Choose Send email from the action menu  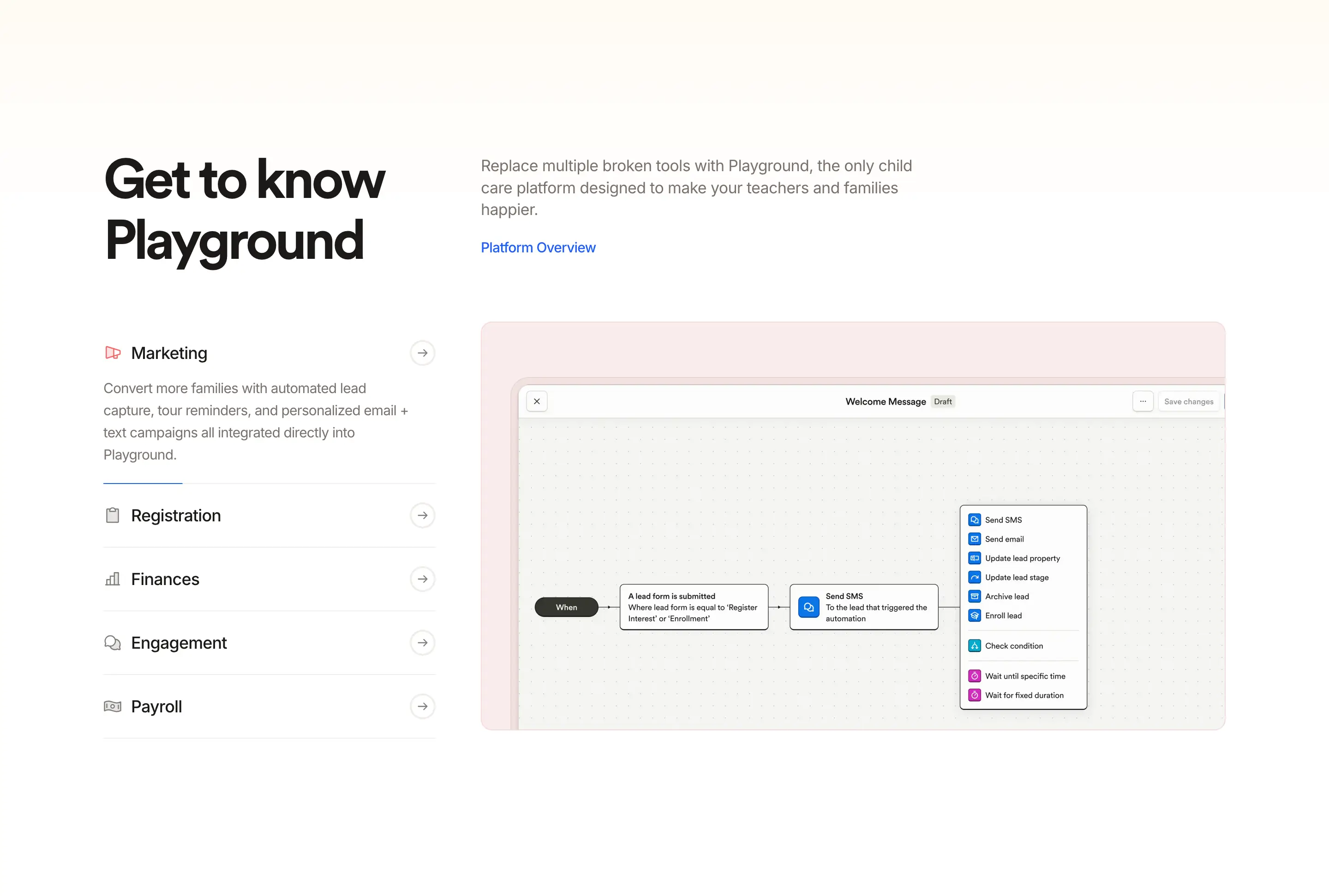point(1023,539)
